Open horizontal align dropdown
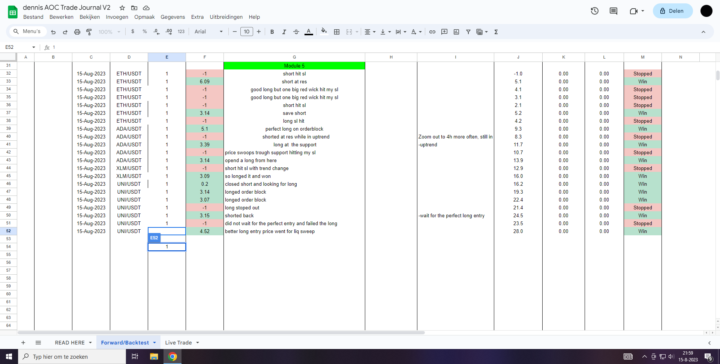 tap(370, 32)
